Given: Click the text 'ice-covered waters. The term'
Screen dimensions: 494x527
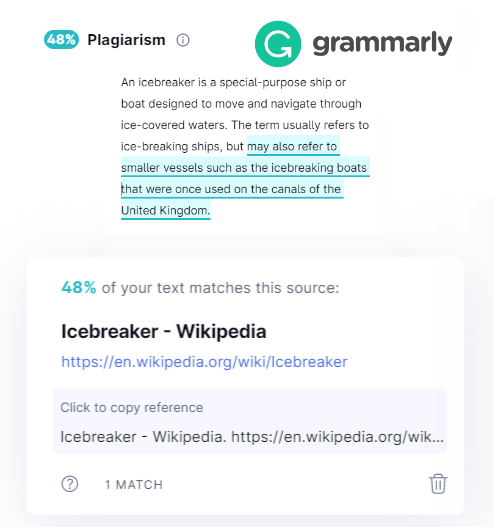Looking at the screenshot, I should coord(200,125).
